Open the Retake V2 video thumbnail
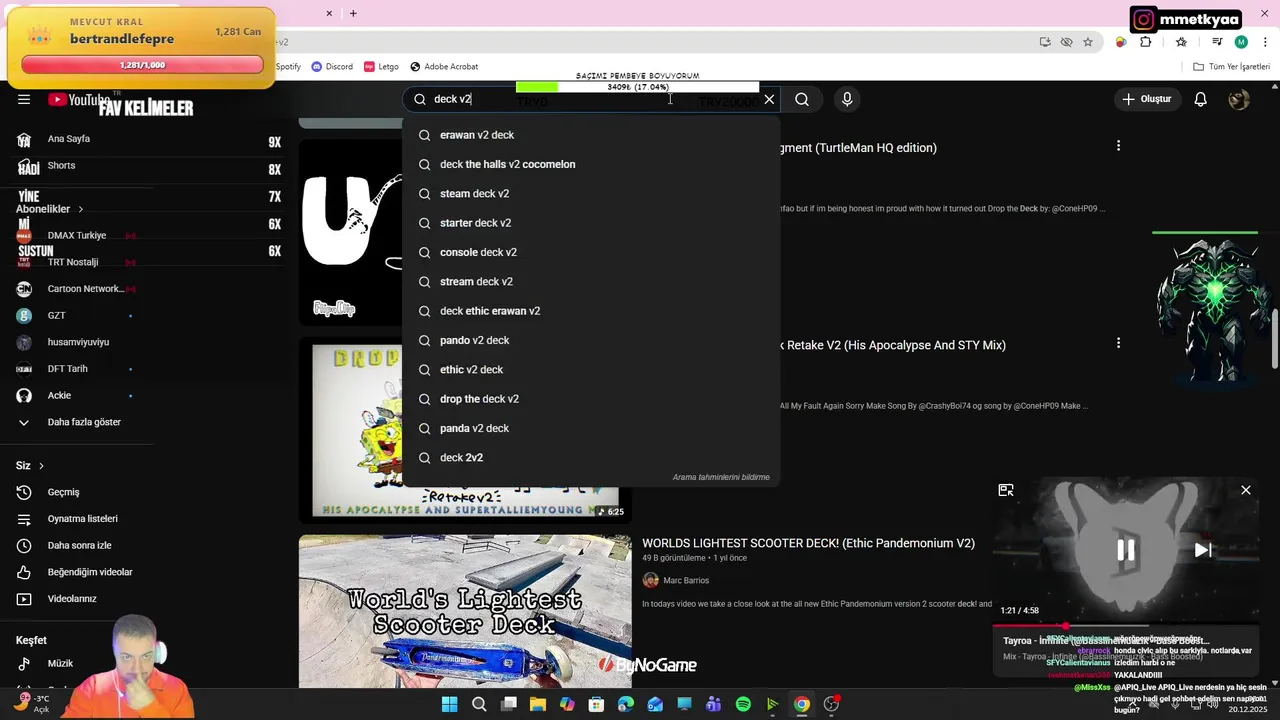Image resolution: width=1280 pixels, height=720 pixels. 465,430
